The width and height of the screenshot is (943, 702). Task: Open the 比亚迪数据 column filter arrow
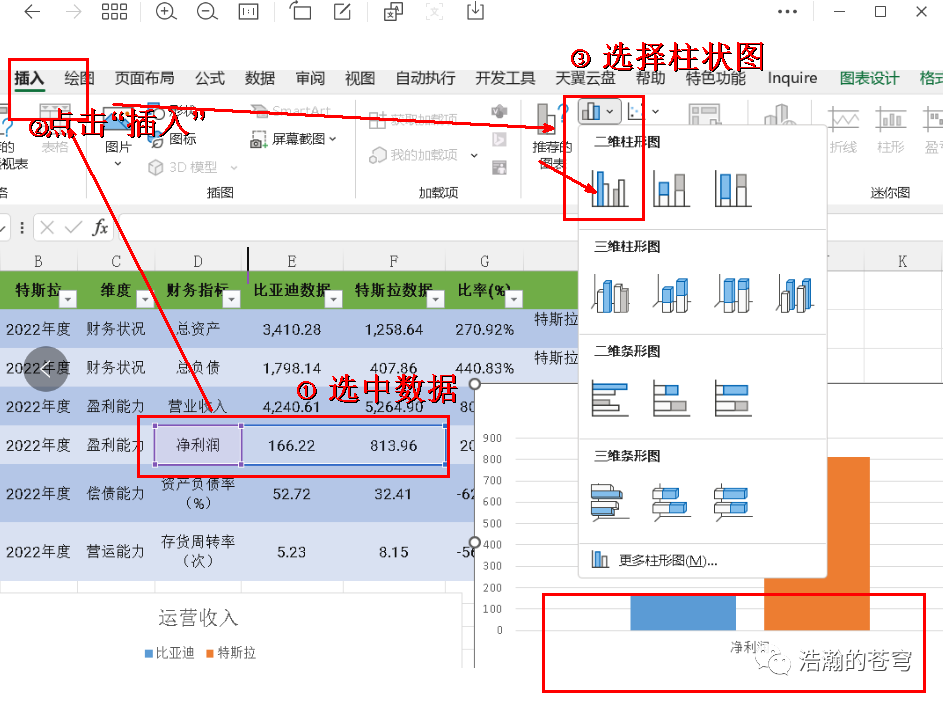pyautogui.click(x=334, y=299)
